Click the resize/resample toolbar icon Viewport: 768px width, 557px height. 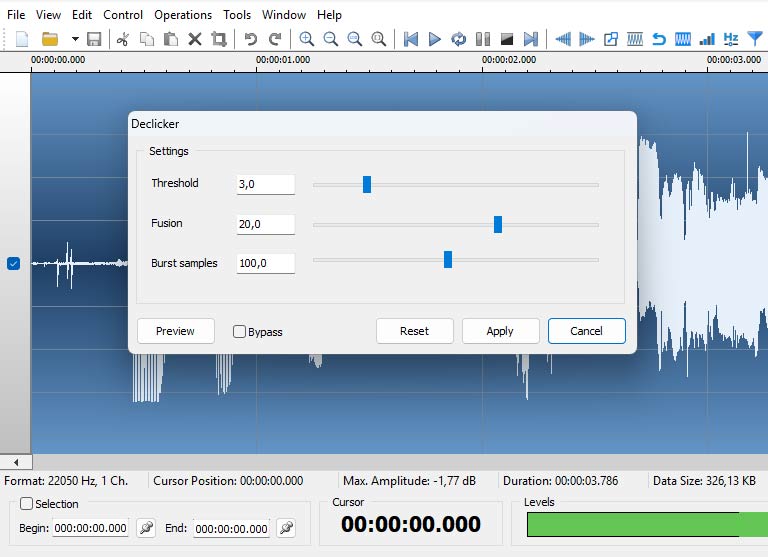tap(611, 39)
